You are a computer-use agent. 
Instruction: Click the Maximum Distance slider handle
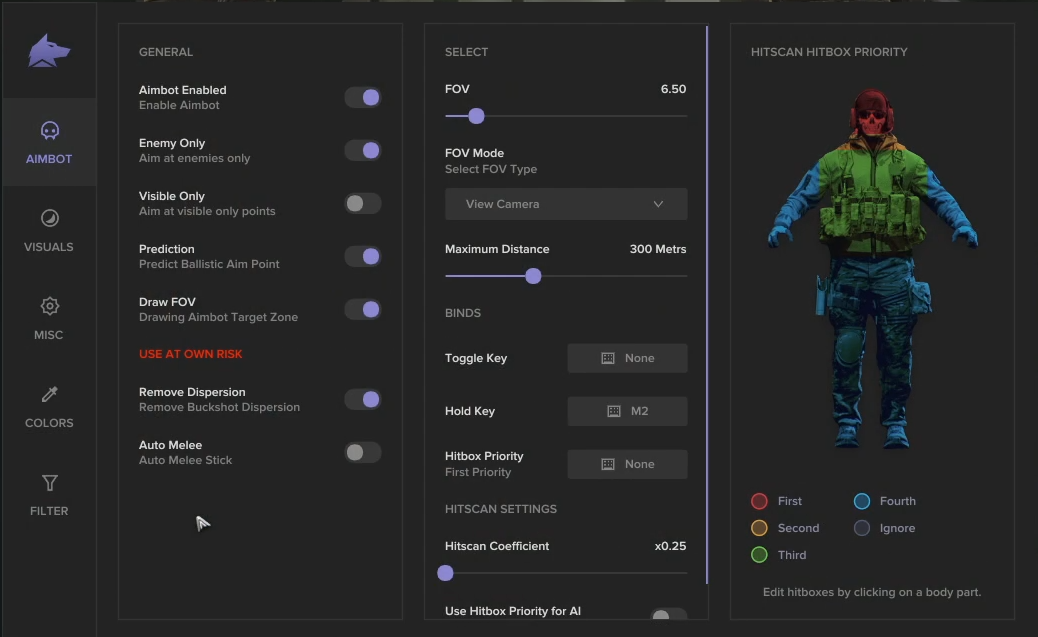tap(533, 275)
